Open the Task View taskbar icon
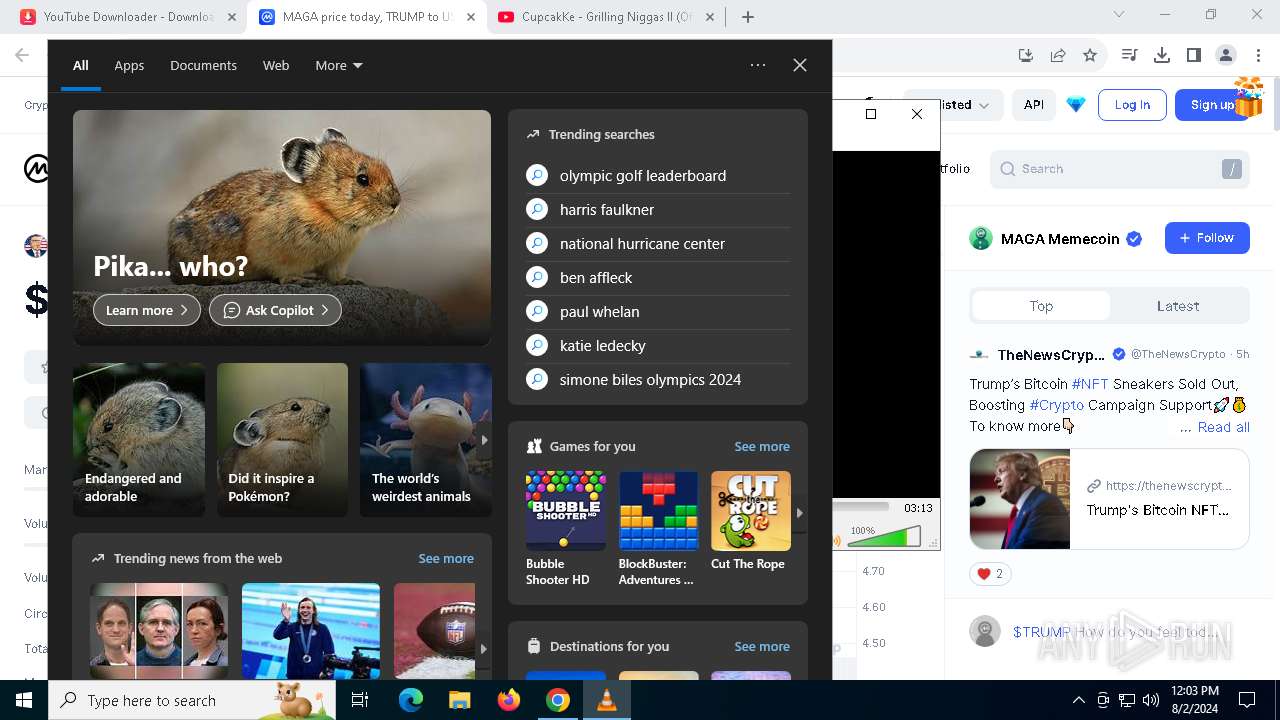The width and height of the screenshot is (1280, 720). (x=360, y=700)
